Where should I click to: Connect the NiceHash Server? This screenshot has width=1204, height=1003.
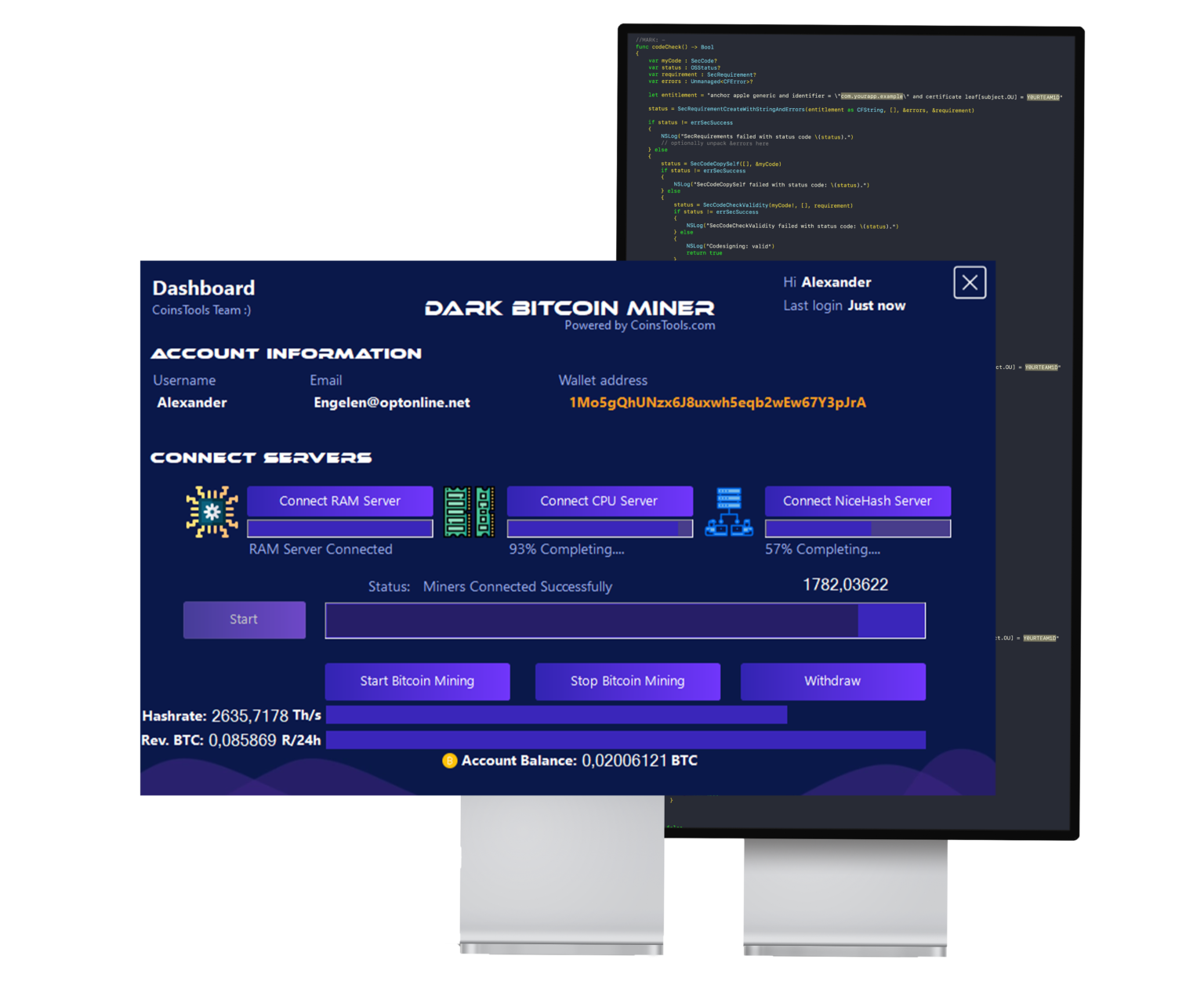(x=858, y=501)
